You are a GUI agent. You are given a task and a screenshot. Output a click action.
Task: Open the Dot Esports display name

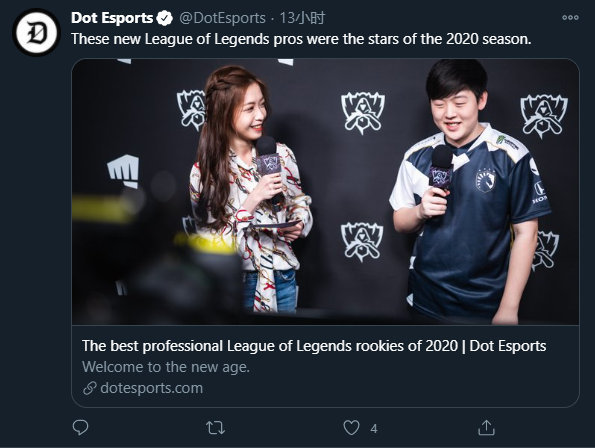pos(112,18)
